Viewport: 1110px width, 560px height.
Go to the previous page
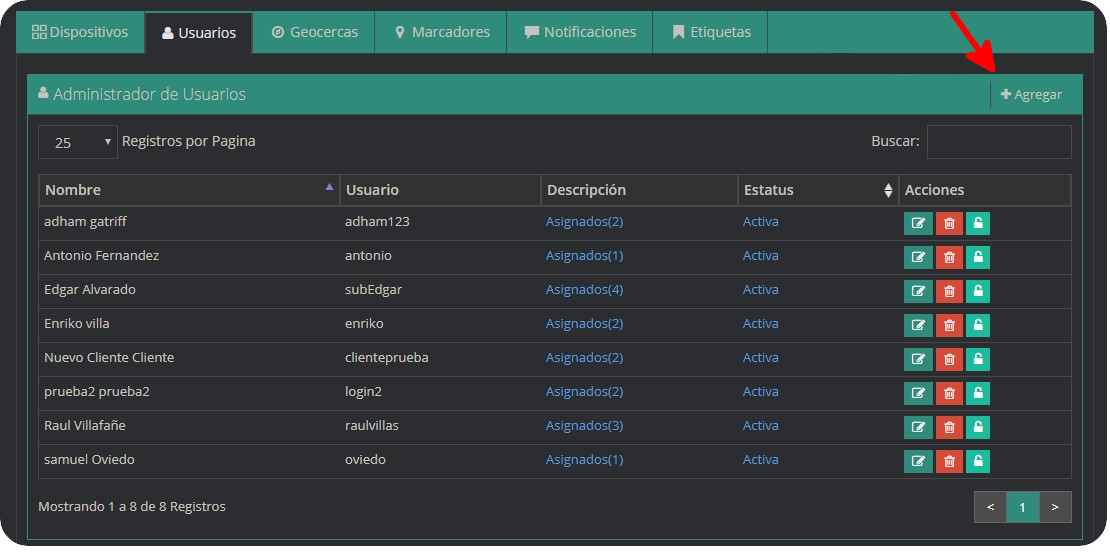pos(990,507)
